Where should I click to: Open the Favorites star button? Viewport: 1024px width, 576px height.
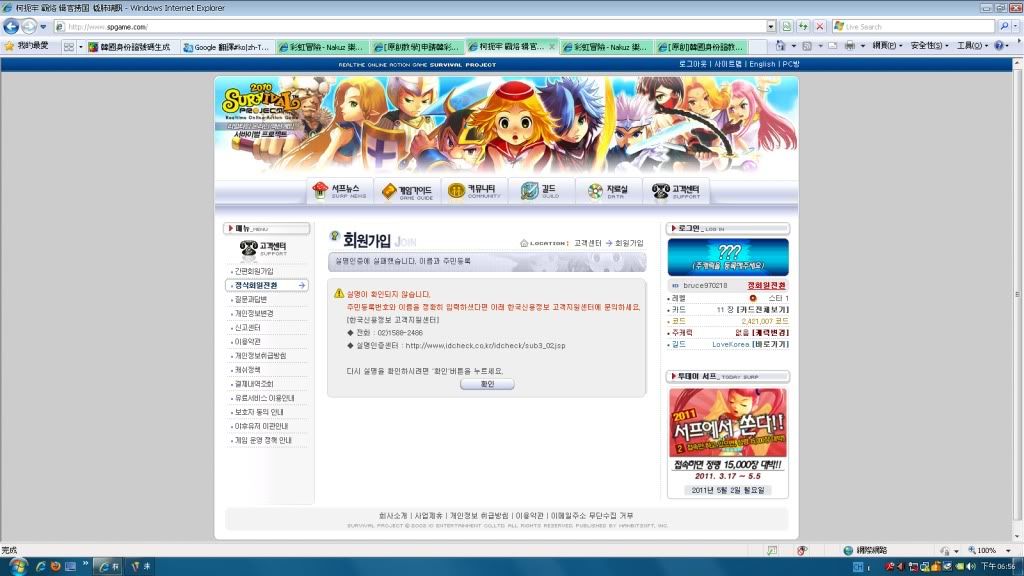(x=9, y=46)
